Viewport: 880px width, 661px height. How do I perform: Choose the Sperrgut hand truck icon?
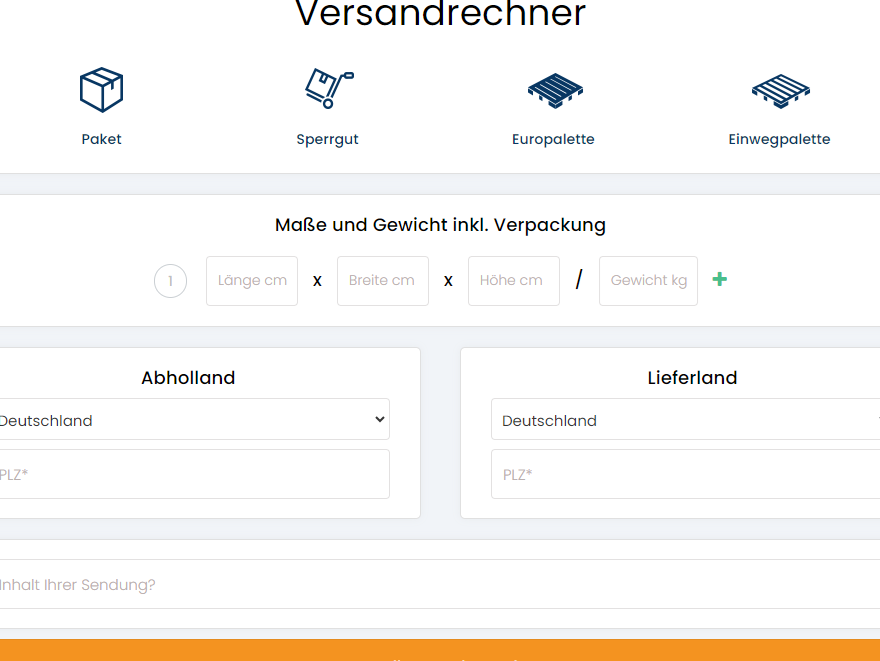[328, 89]
